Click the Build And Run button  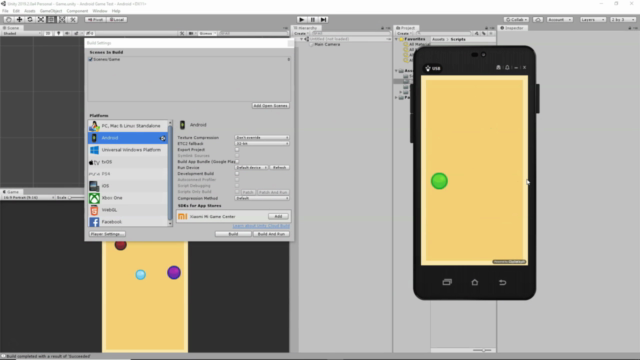coord(271,234)
